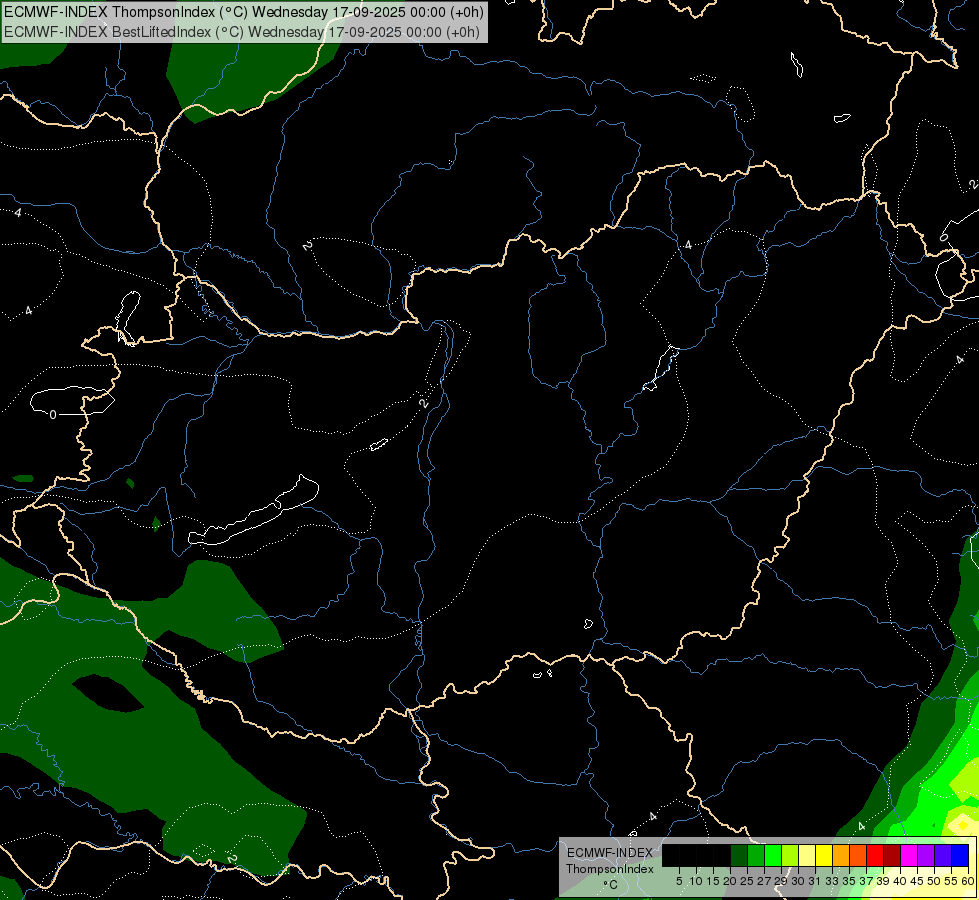Select the pale yellow 30–31 legend swatch
The width and height of the screenshot is (979, 900).
807,855
